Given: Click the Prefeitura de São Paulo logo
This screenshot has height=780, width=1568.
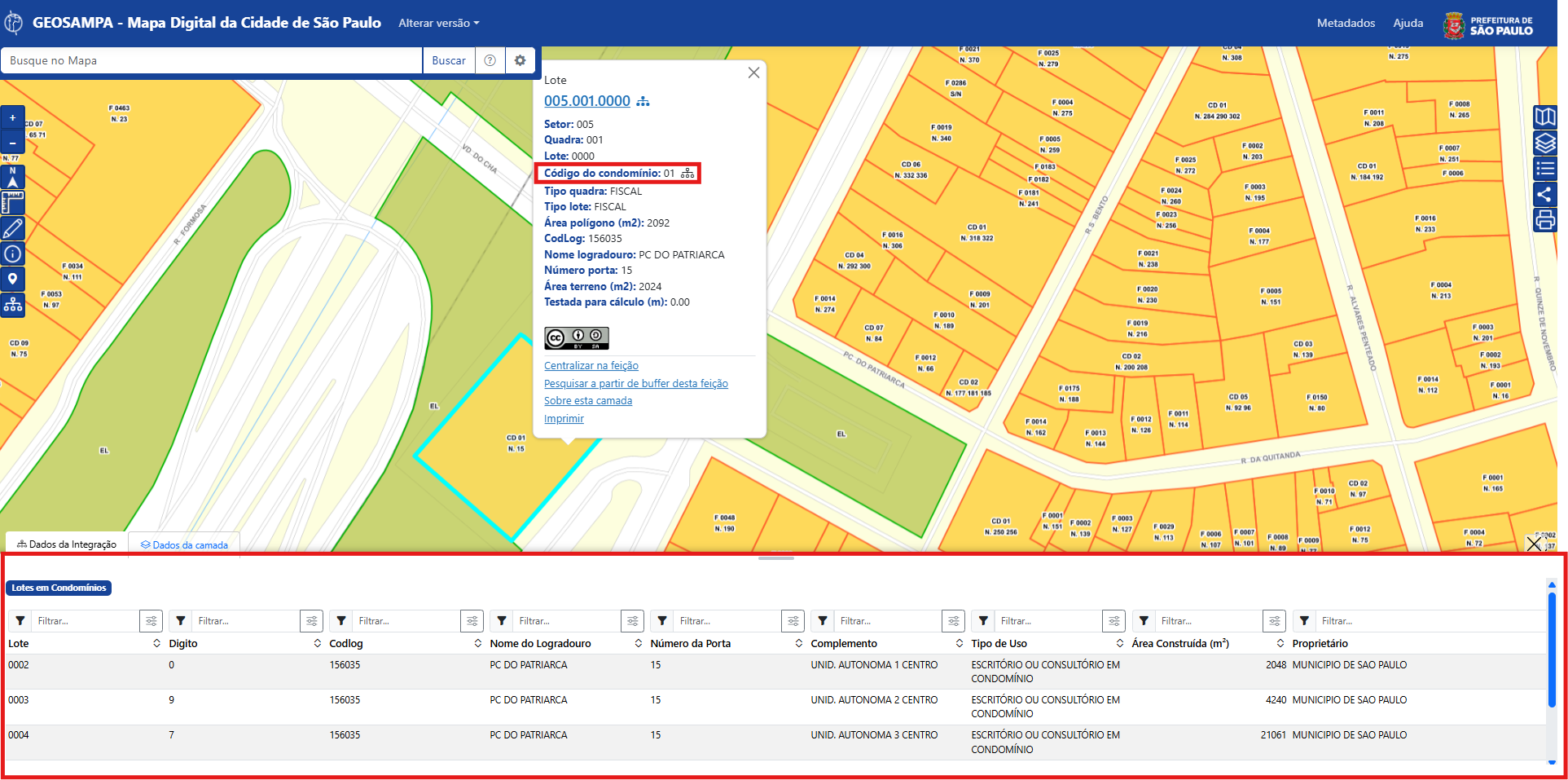Looking at the screenshot, I should point(1488,25).
